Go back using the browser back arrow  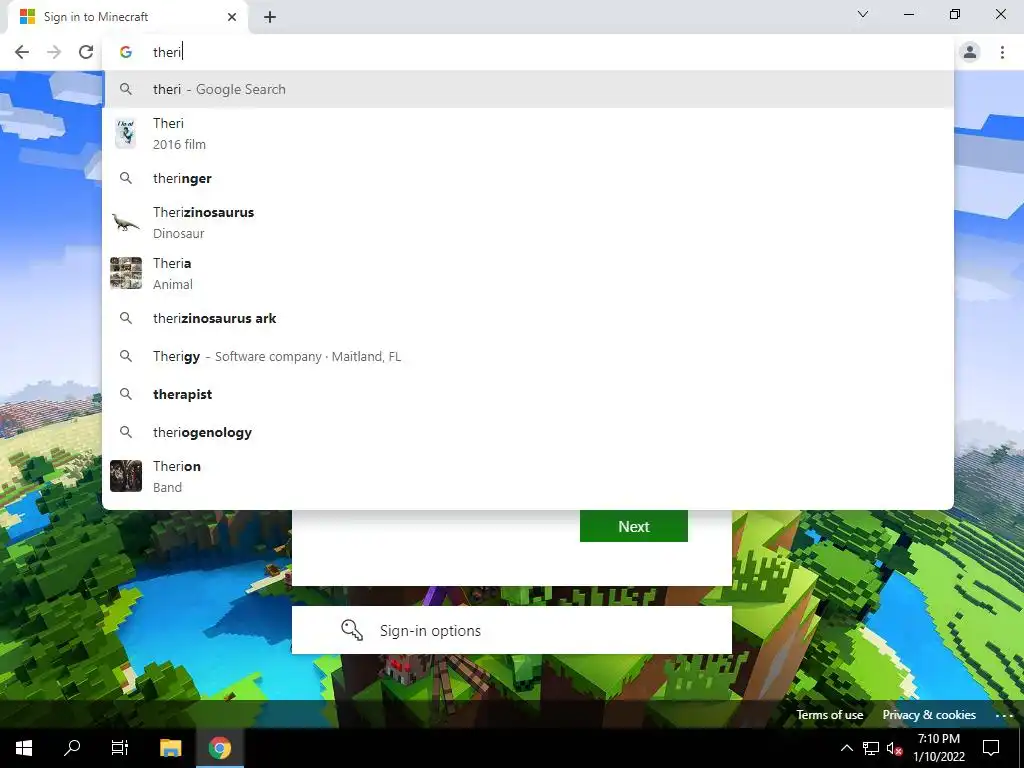(22, 52)
